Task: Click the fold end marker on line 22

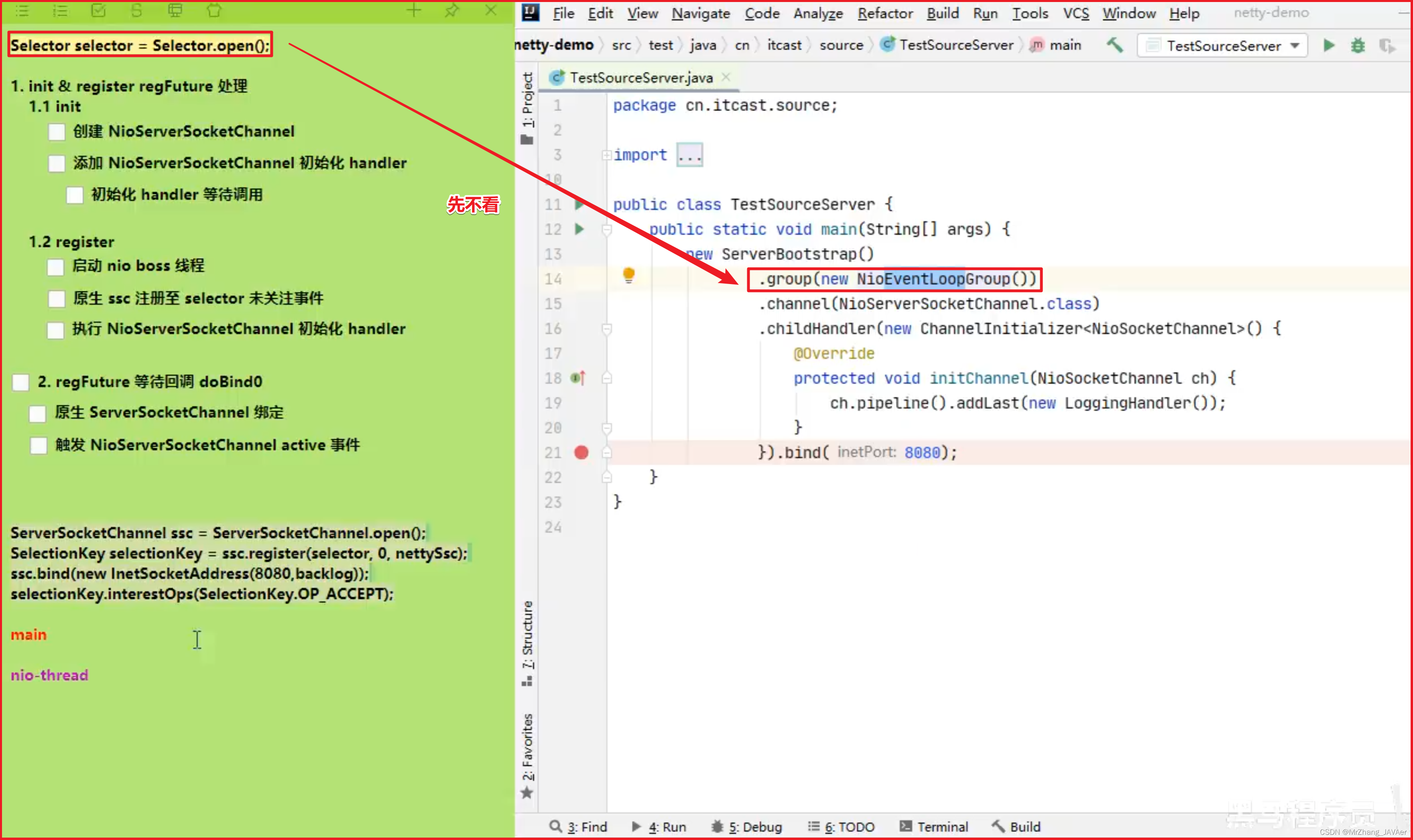Action: pyautogui.click(x=606, y=477)
